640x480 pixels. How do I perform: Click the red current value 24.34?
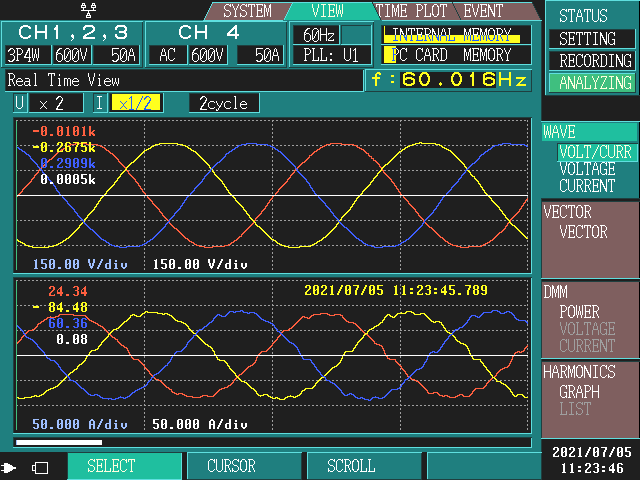(68, 291)
